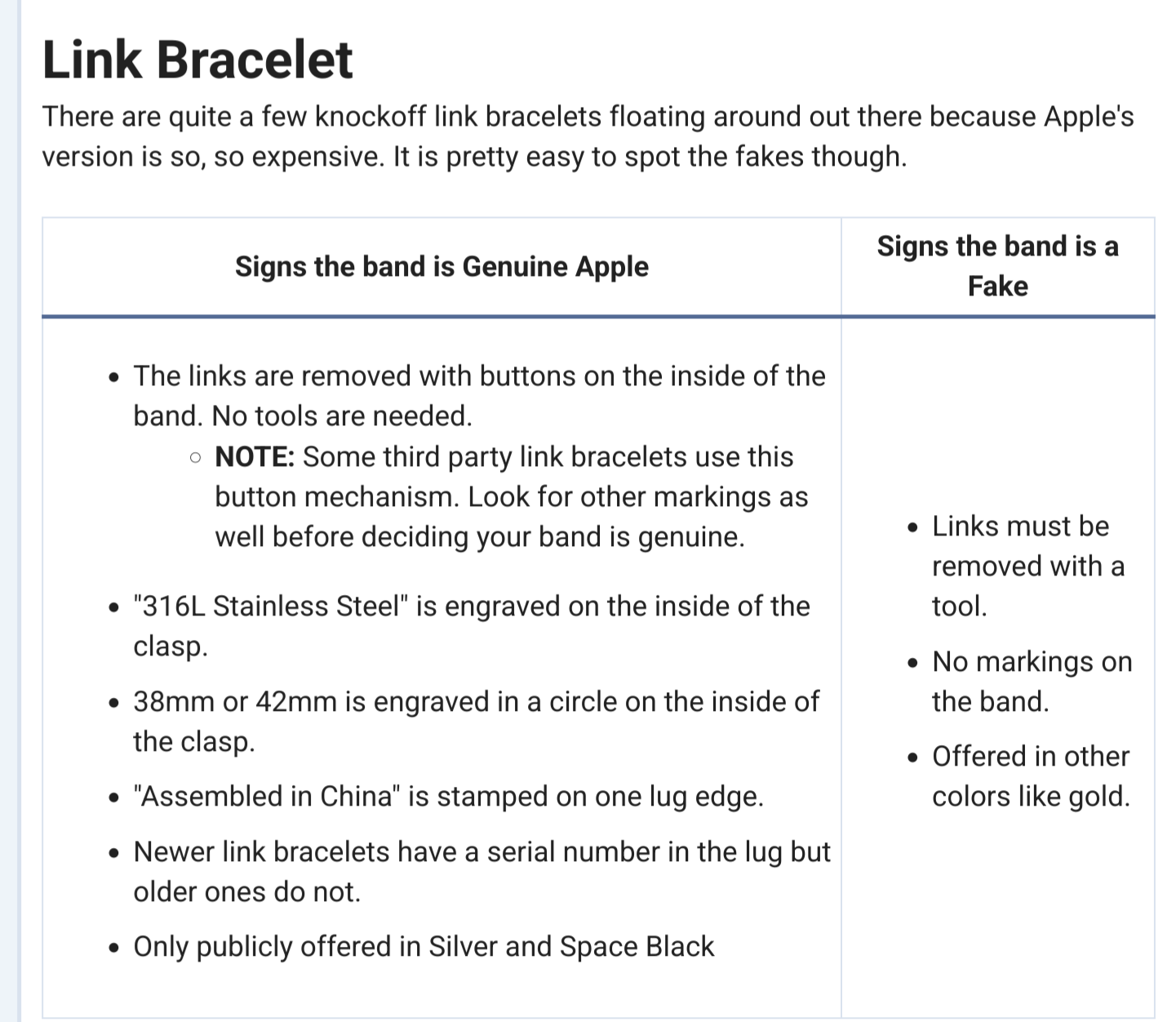Click the bold "NOTE:" label
The image size is (1176, 1022).
255,456
